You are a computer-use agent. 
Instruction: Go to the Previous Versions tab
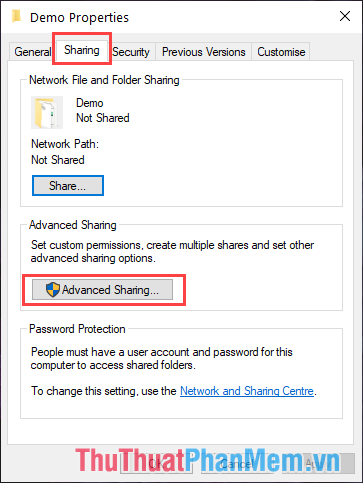(204, 52)
